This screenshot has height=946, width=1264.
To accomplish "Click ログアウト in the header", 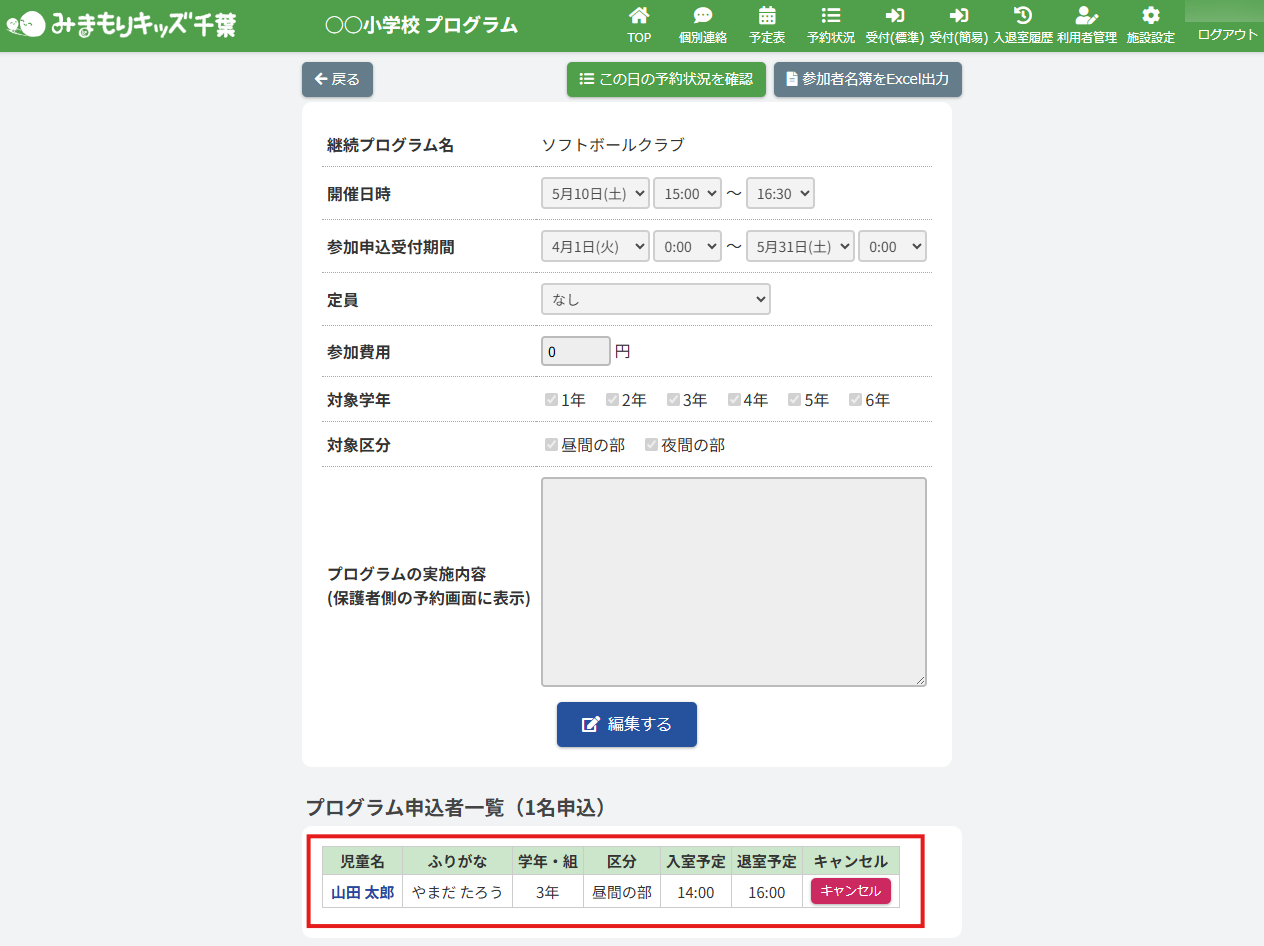I will 1227,34.
